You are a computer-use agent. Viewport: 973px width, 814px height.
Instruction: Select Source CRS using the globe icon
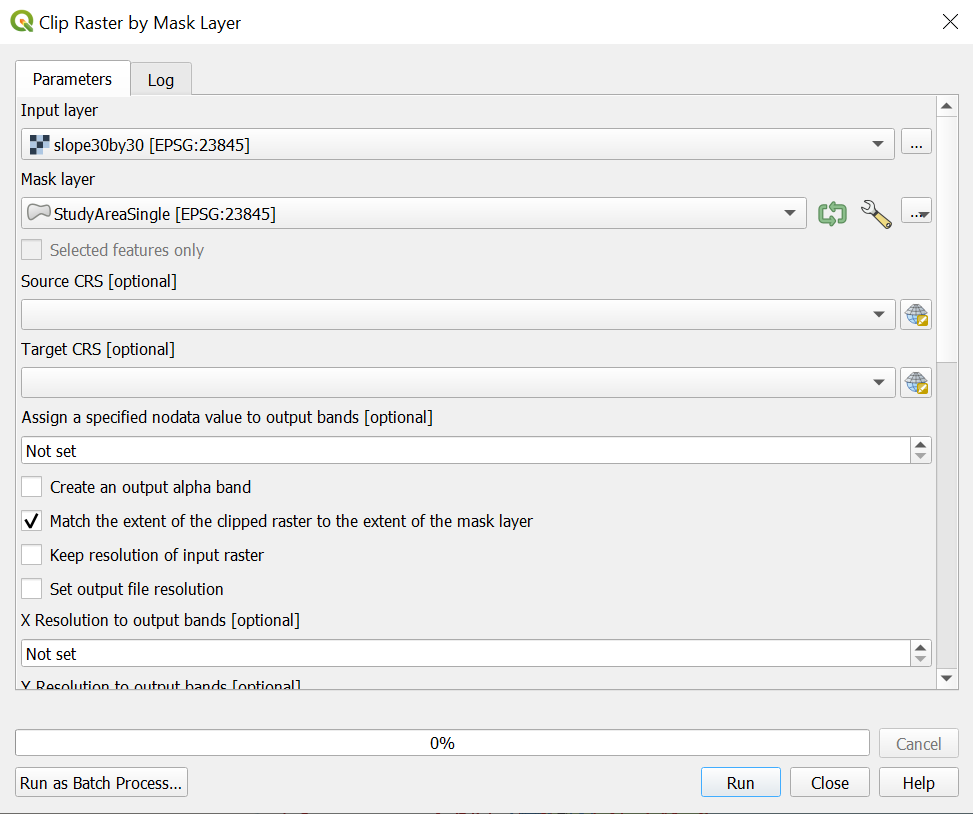tap(916, 315)
